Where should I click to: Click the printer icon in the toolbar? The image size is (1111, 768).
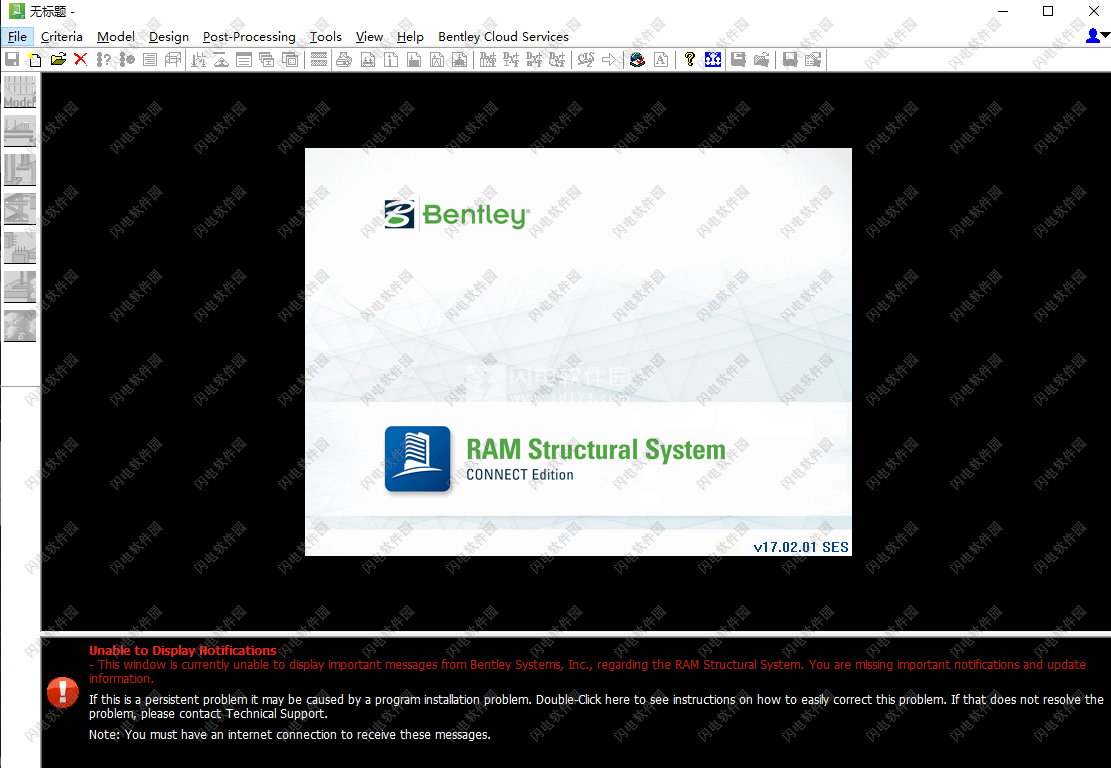click(344, 60)
